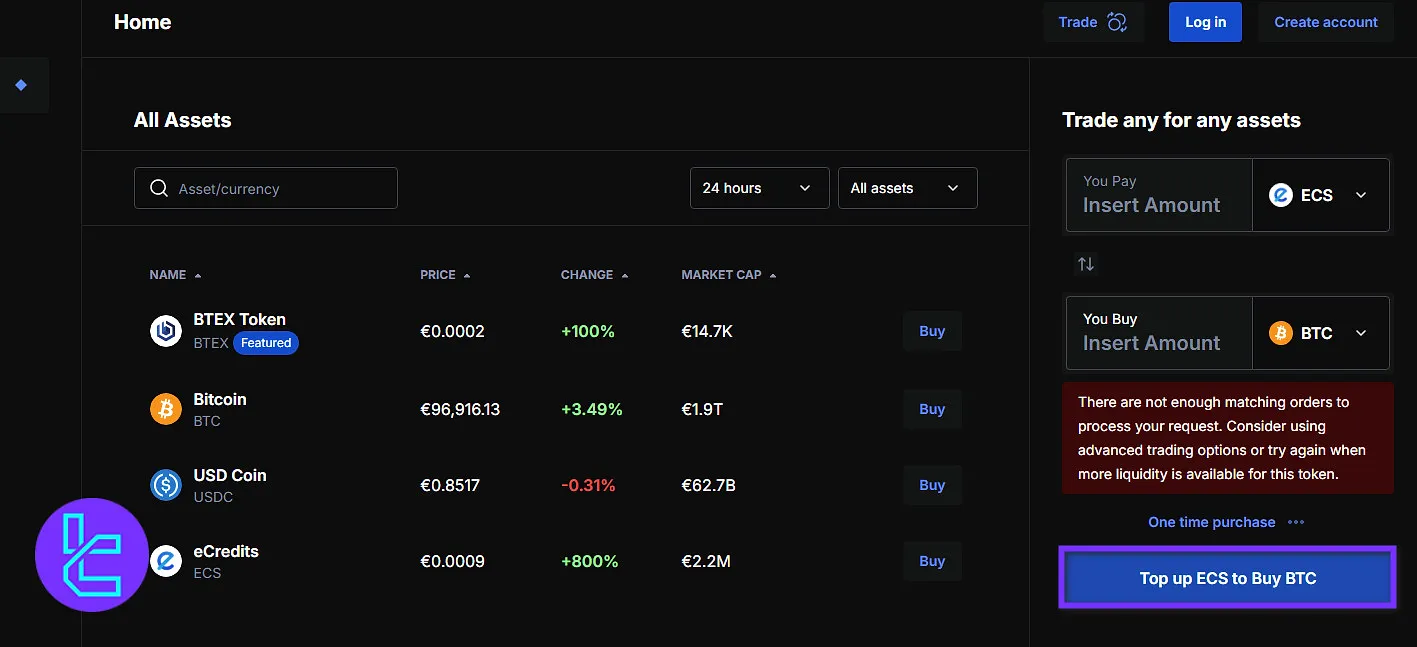The width and height of the screenshot is (1417, 647).
Task: Click the purple TradingFinder logo badge
Action: 91,555
